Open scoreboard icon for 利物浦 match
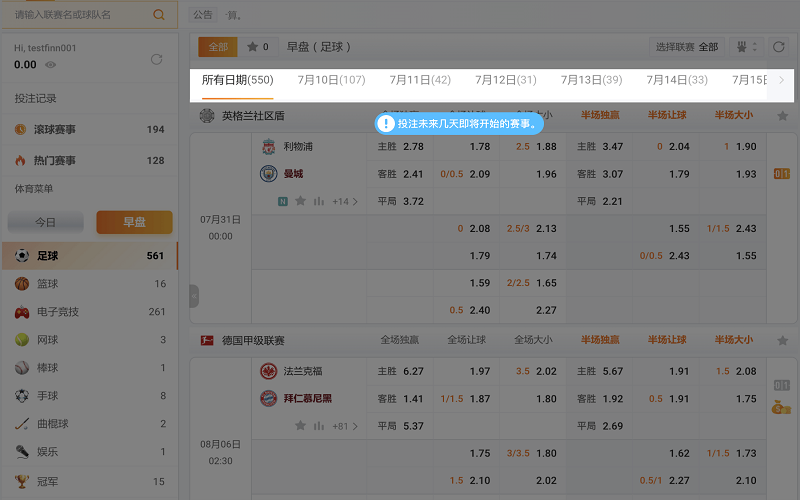 pos(782,174)
